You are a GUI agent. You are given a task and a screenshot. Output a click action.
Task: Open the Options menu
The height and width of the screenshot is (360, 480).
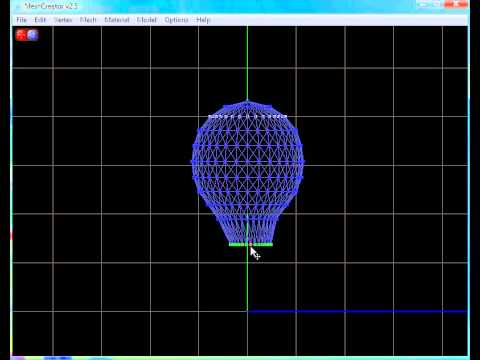tap(176, 20)
